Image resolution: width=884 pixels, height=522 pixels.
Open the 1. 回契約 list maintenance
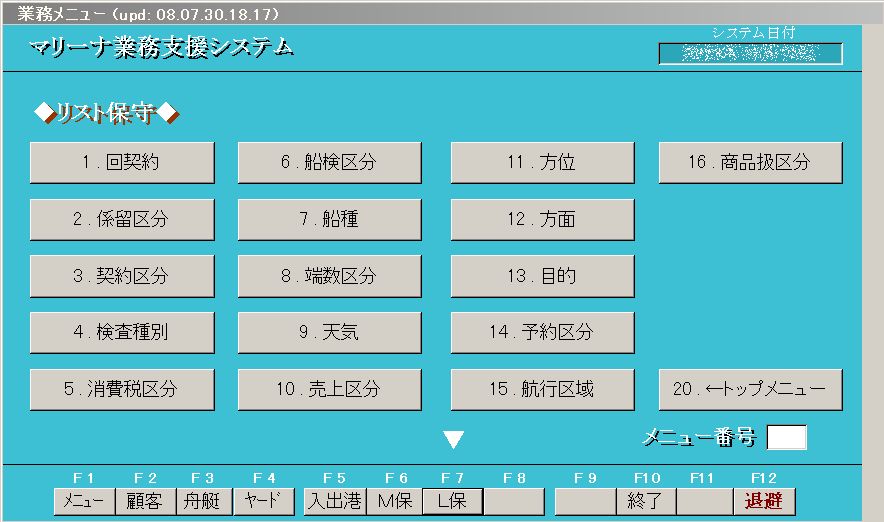click(x=122, y=163)
